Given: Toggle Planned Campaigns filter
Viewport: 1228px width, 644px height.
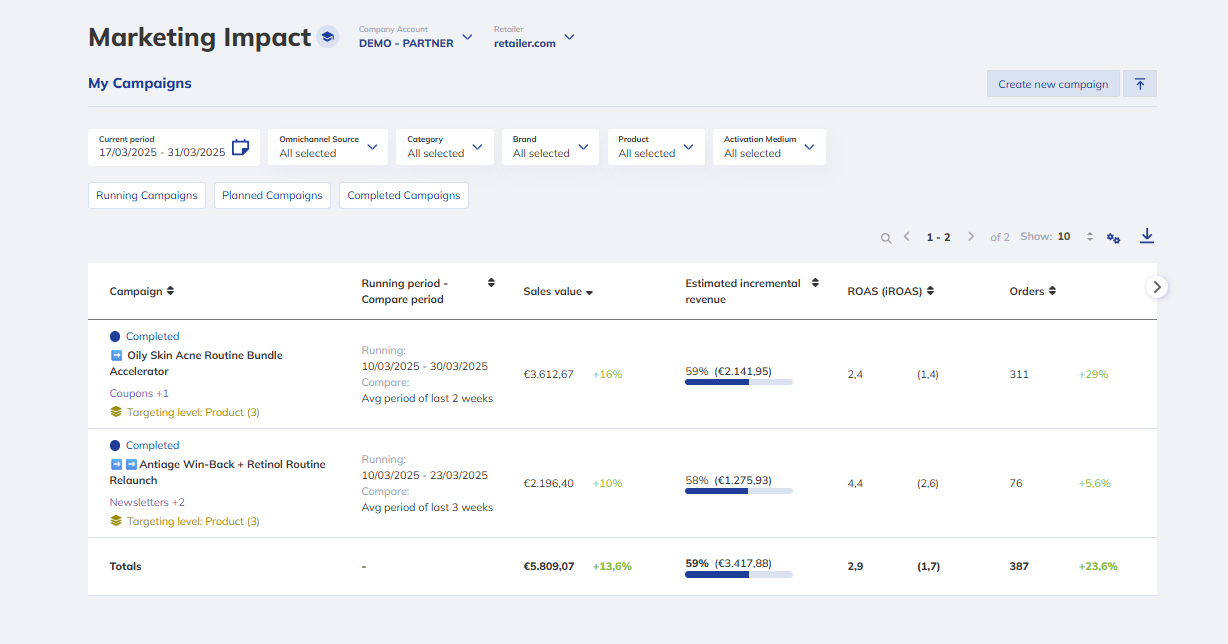Looking at the screenshot, I should coord(272,195).
